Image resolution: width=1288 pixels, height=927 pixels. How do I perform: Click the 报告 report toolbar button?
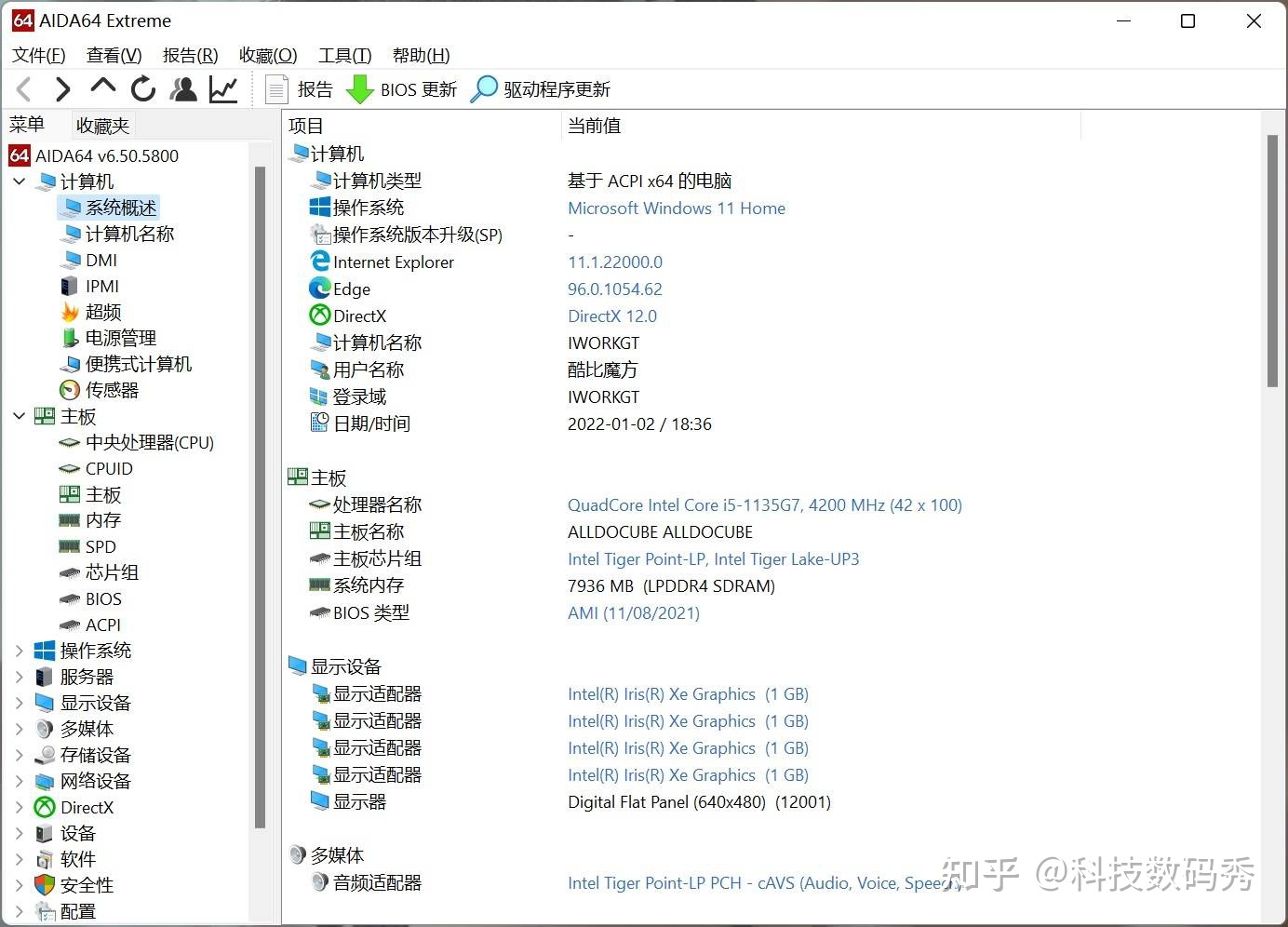pyautogui.click(x=300, y=89)
